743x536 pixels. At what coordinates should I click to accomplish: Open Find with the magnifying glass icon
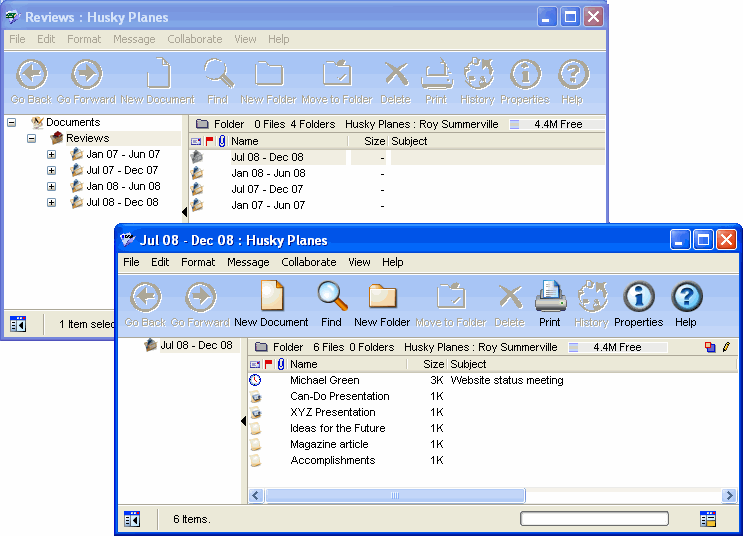pyautogui.click(x=331, y=297)
